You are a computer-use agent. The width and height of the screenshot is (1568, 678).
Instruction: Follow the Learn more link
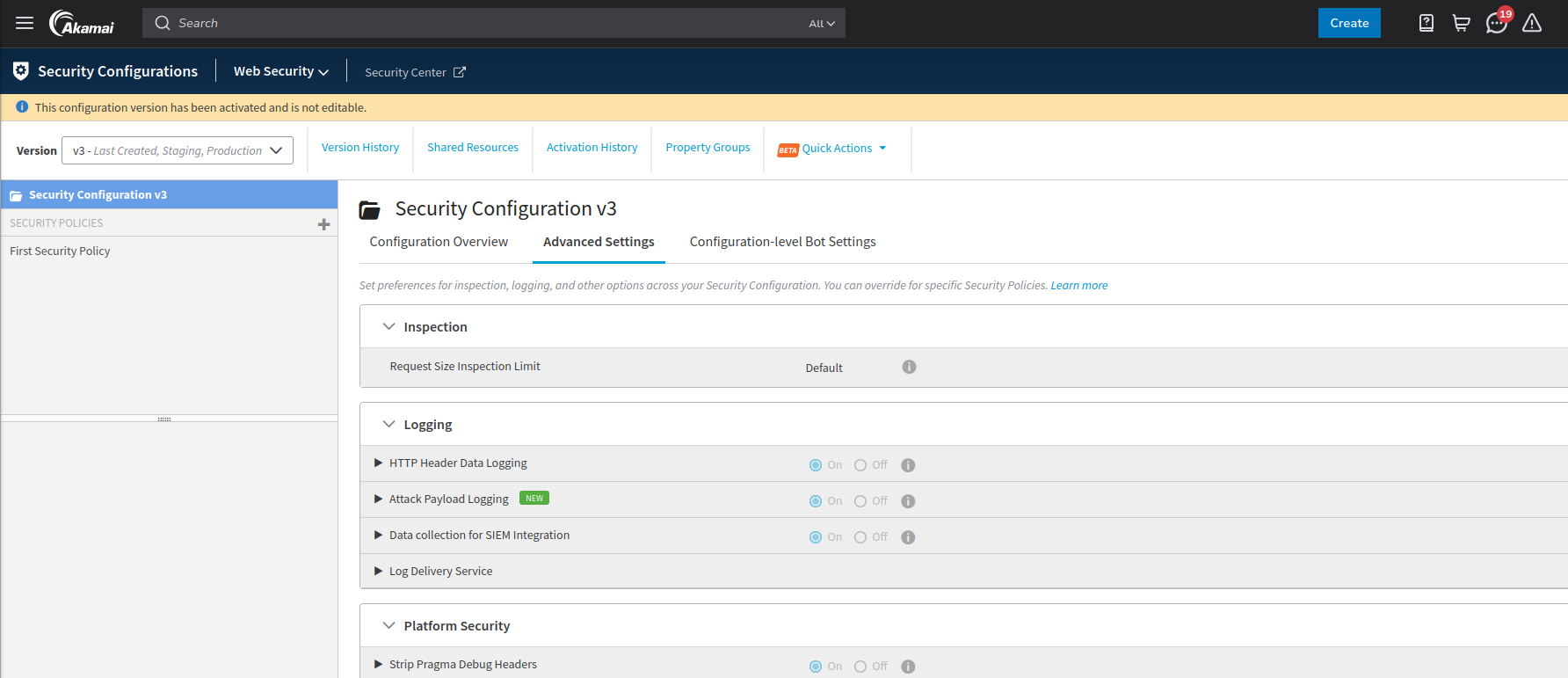tap(1079, 286)
